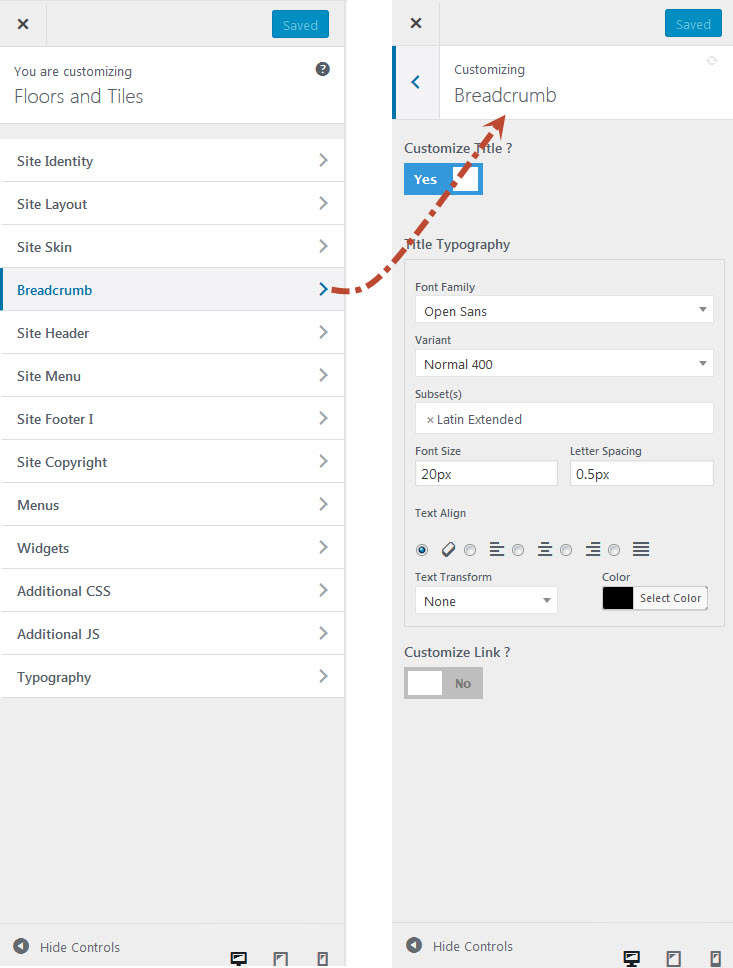The height and width of the screenshot is (968, 733).
Task: Select desktop preview icon in Breadcrumb panel
Action: [x=631, y=958]
